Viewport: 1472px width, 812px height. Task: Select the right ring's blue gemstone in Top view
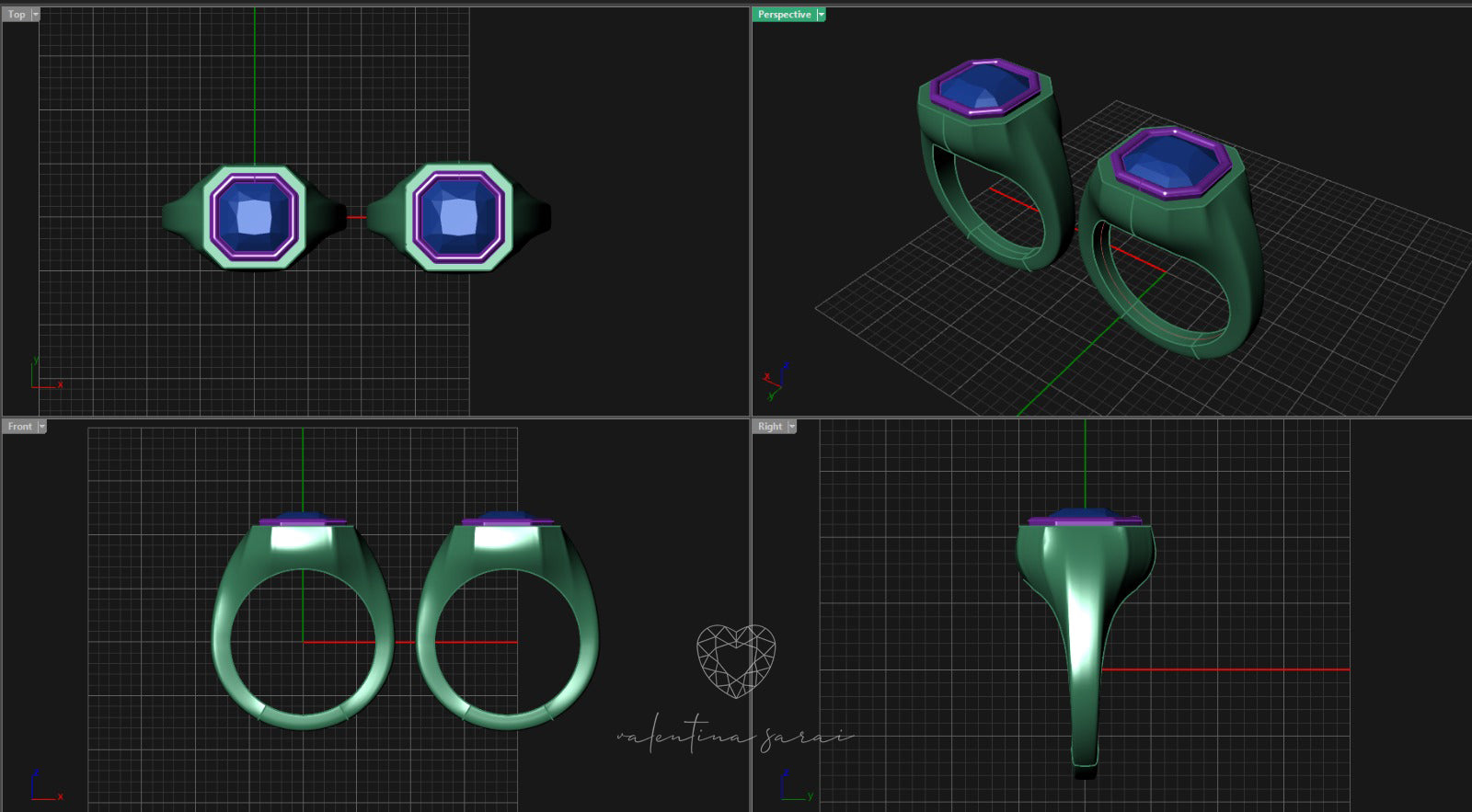(x=459, y=217)
